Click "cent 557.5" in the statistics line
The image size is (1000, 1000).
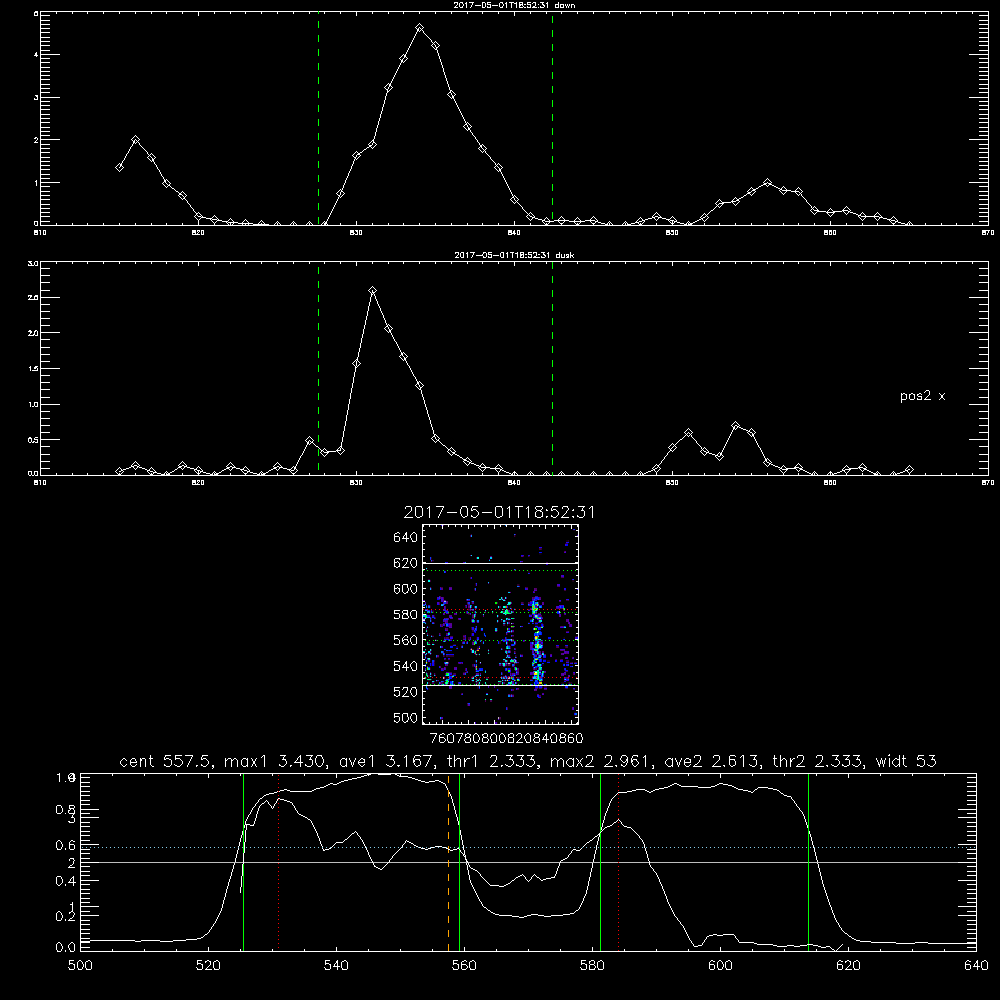(x=166, y=761)
